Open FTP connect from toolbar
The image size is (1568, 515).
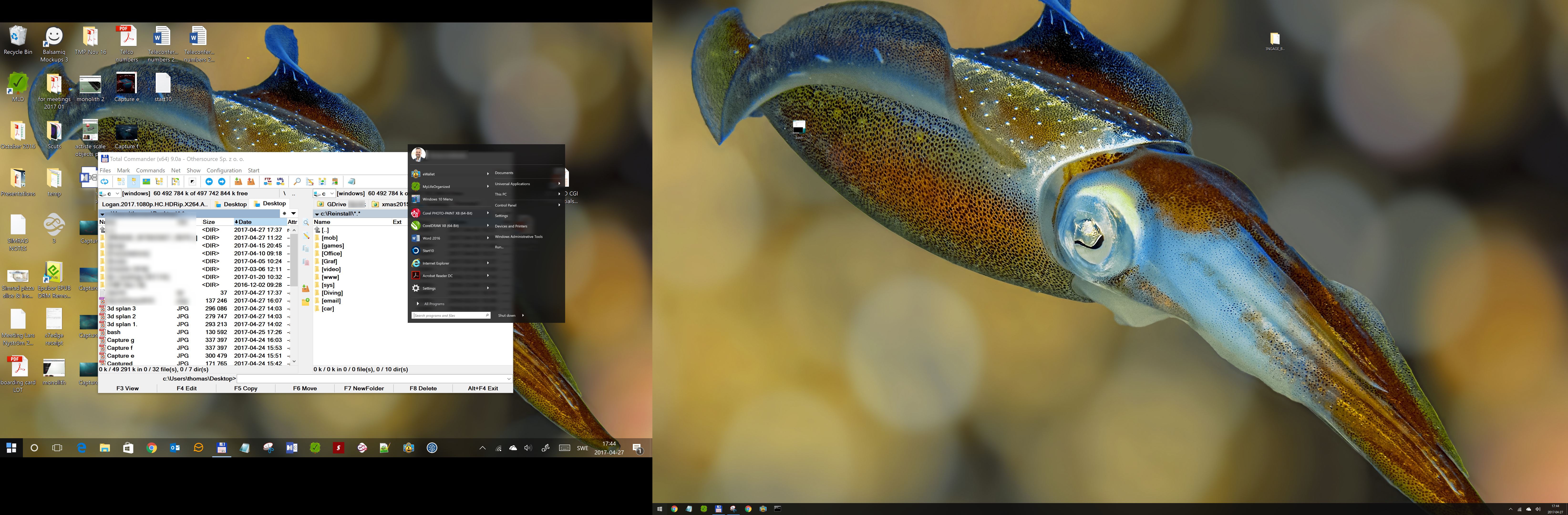click(x=268, y=181)
